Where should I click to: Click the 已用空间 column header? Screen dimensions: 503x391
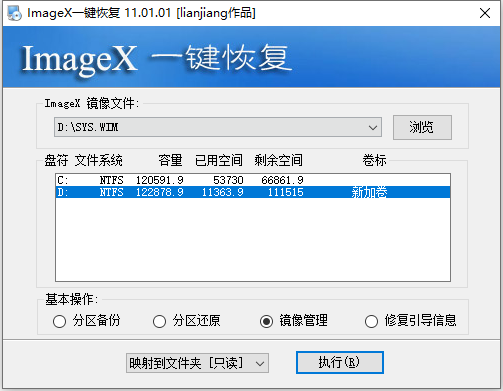point(219,160)
